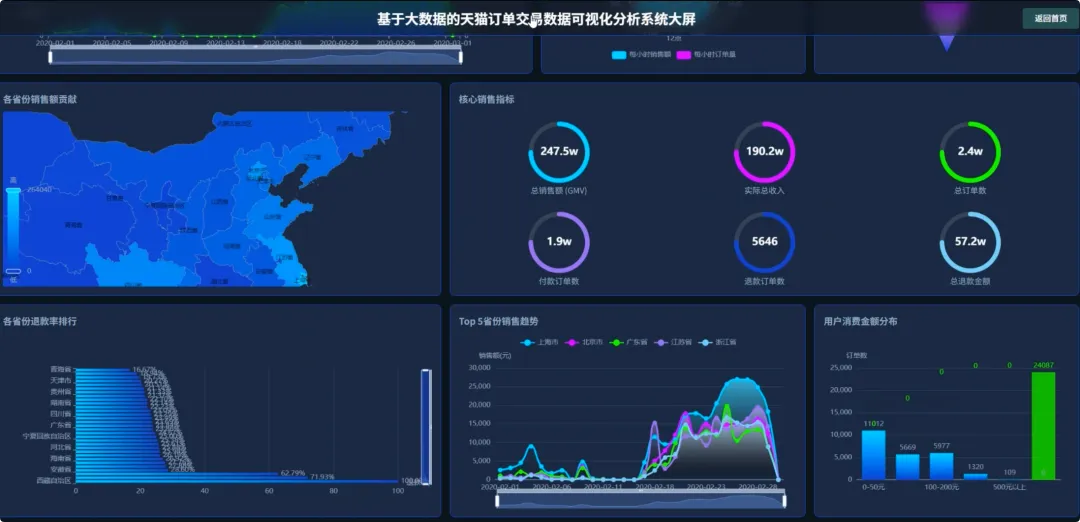Toggle the 上海市 legend series
Screen dimensions: 1080x522
[x=539, y=342]
